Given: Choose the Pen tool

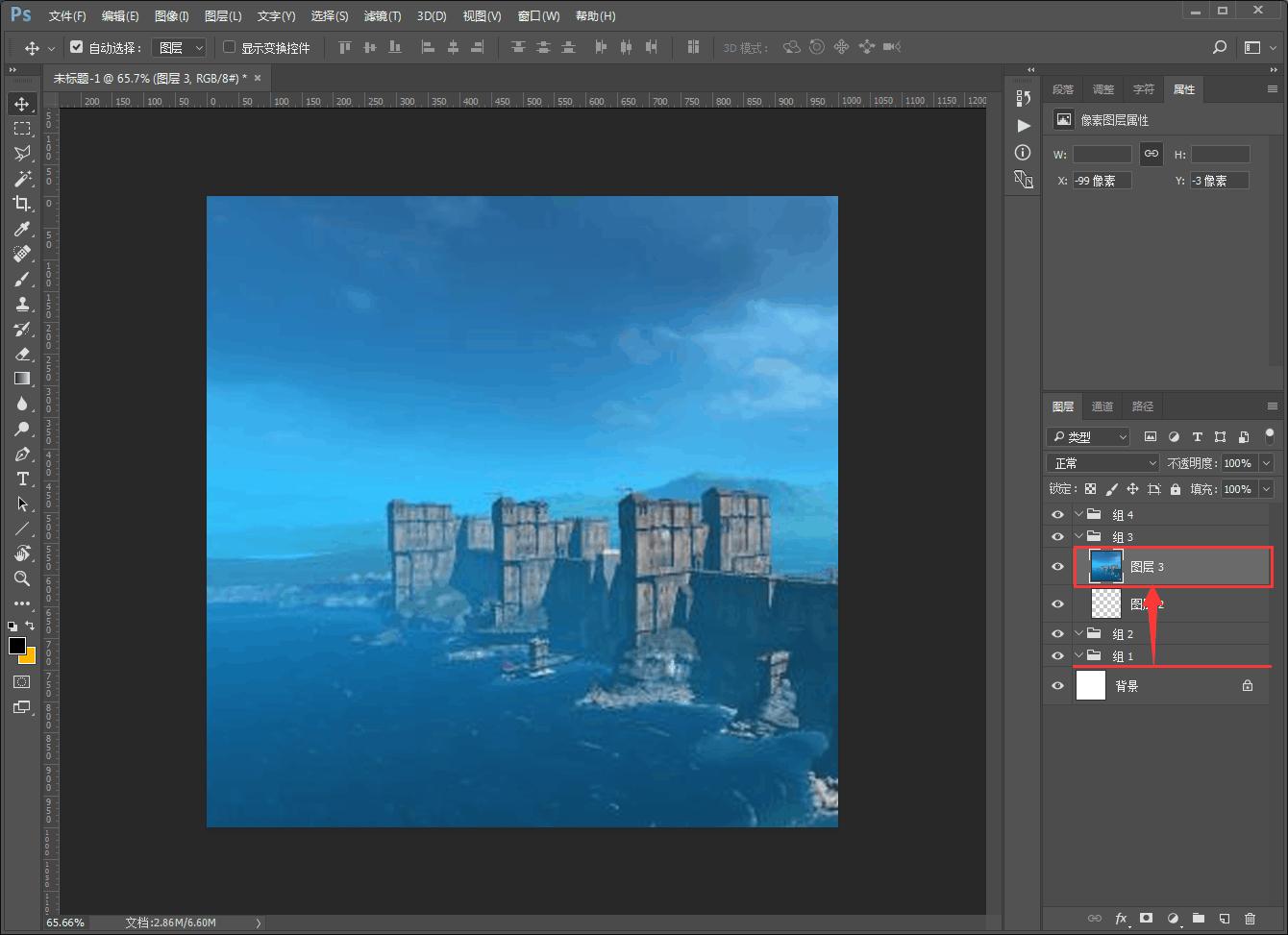Looking at the screenshot, I should 22,454.
